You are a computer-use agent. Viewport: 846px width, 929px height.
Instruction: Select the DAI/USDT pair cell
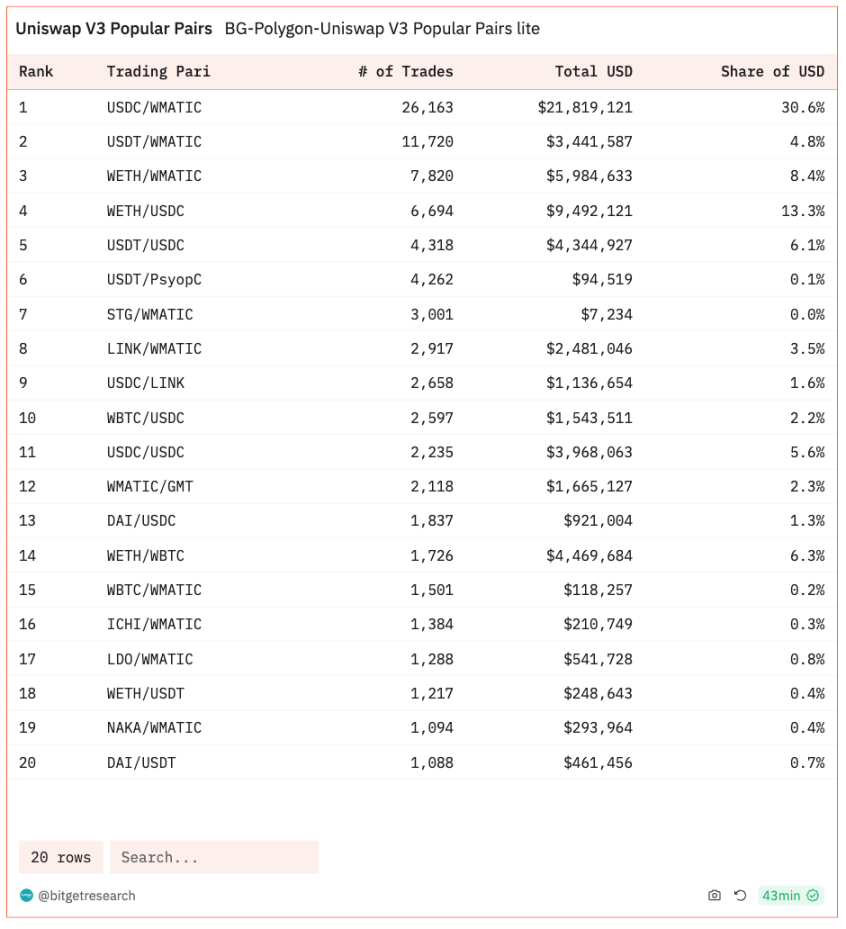(141, 762)
